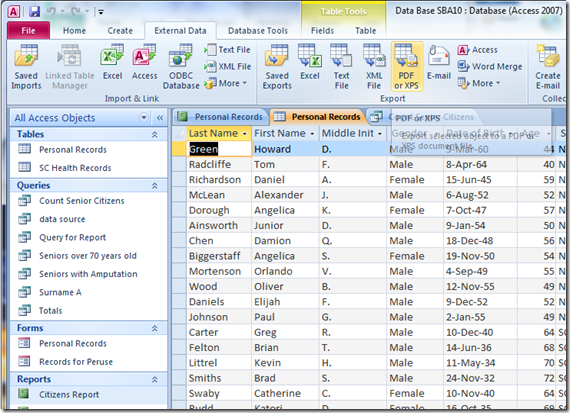Open the File tab
The height and width of the screenshot is (413, 570).
pos(28,31)
